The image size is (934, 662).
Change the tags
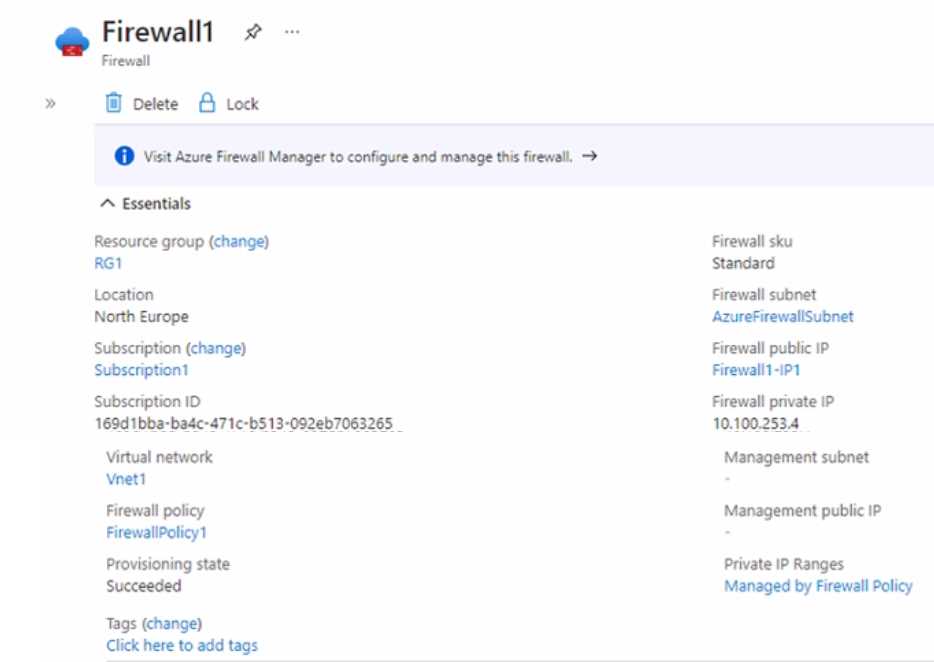point(172,624)
